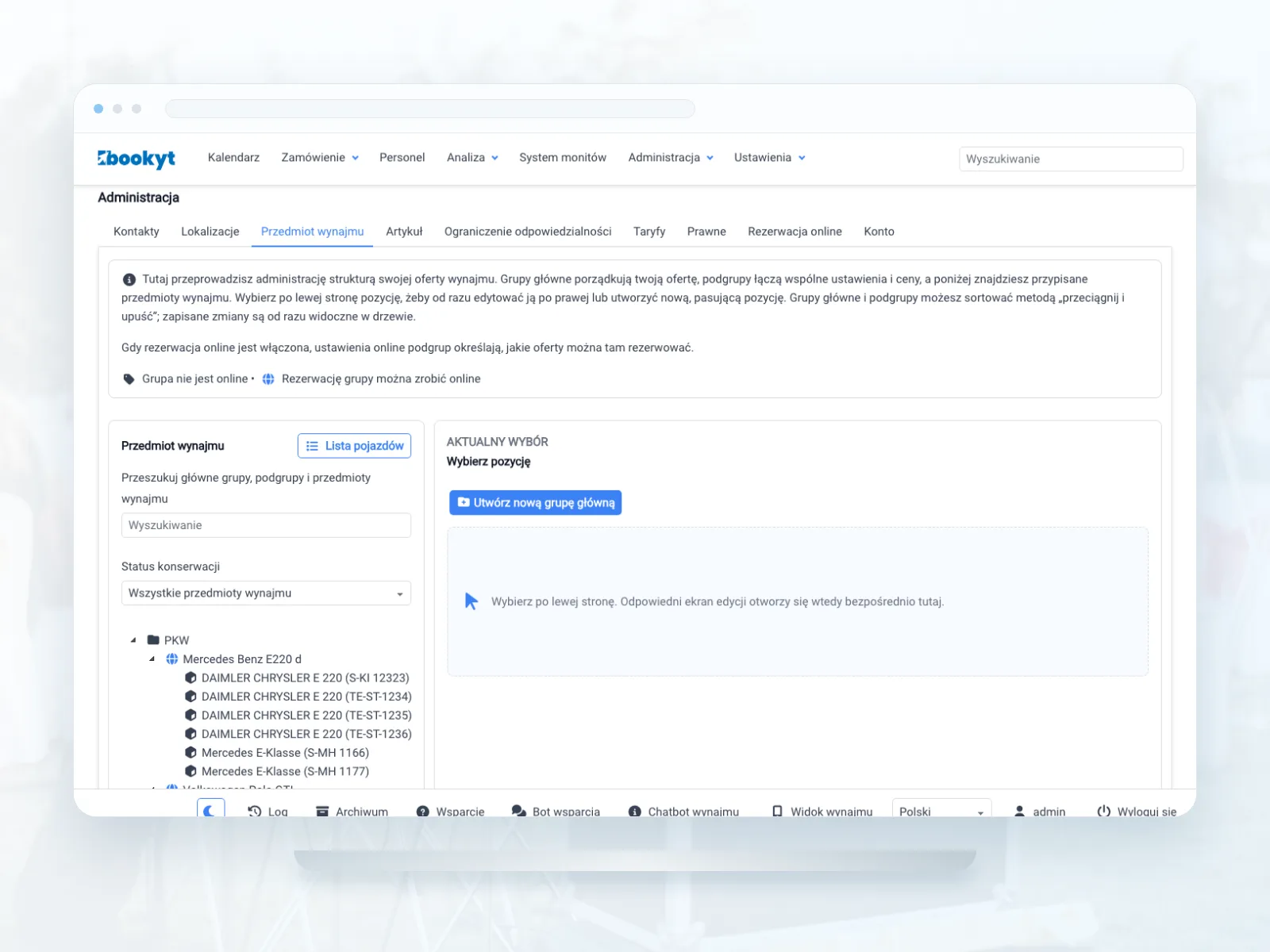Open Bot wsparcia chat icon
Viewport: 1270px width, 952px height.
(519, 811)
